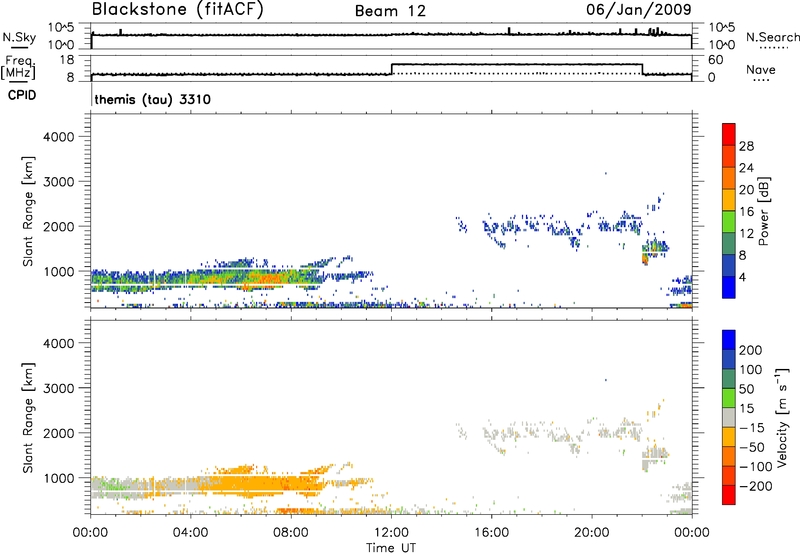Viewport: 800px width, 554px height.
Task: Click the '18' frequency axis tick
Action: (66, 60)
